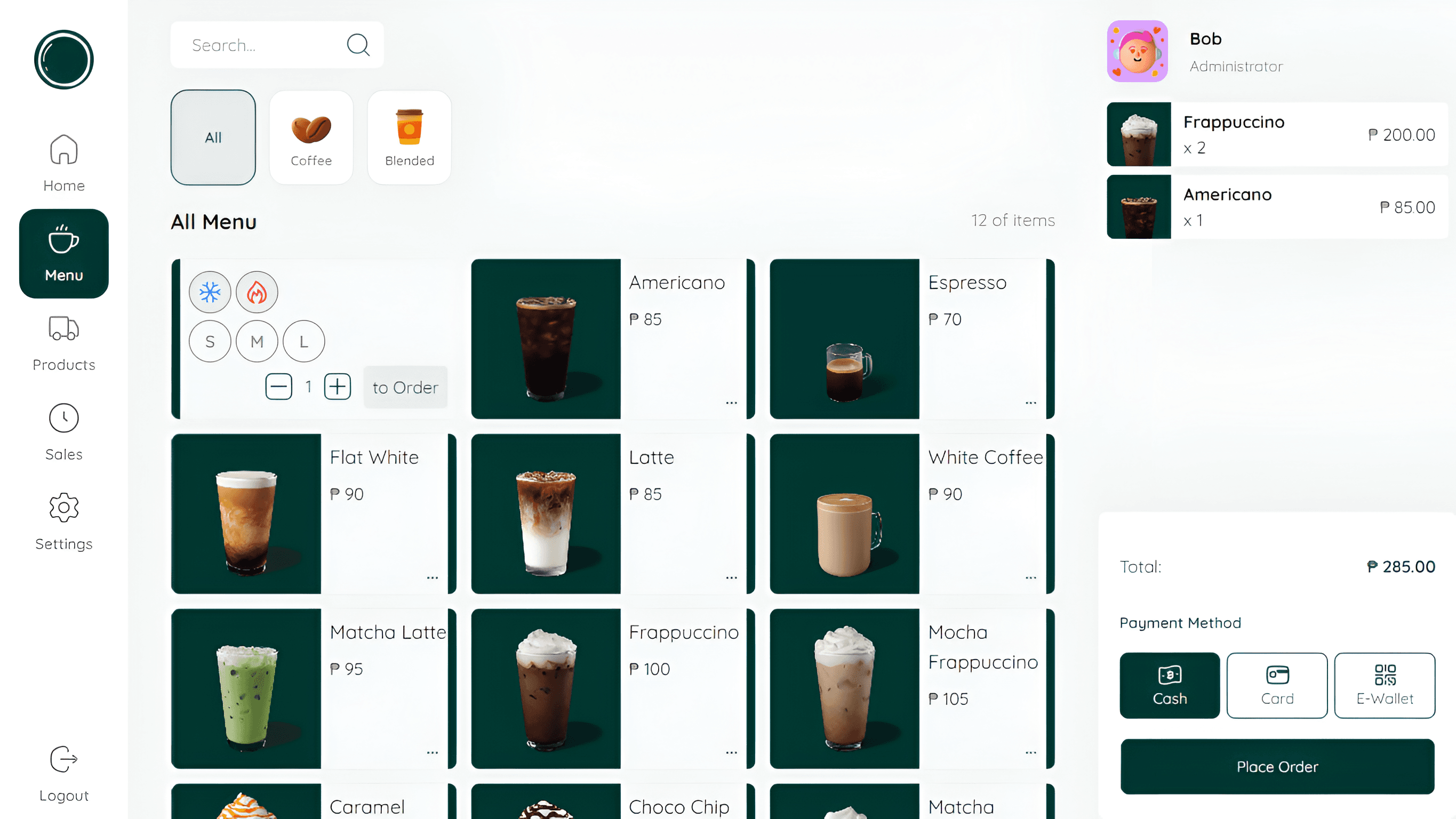1456x819 pixels.
Task: Select the hot flame temperature option
Action: [257, 292]
